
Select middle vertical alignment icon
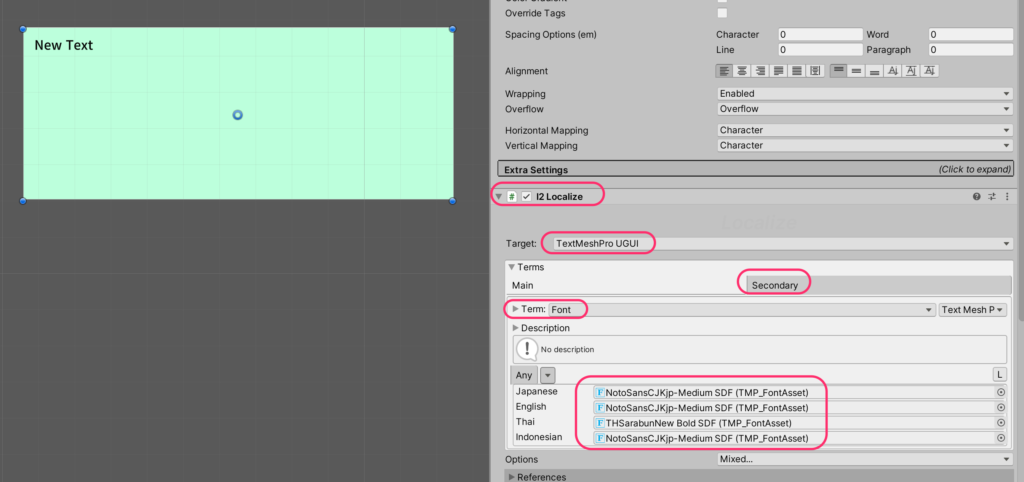click(x=857, y=71)
